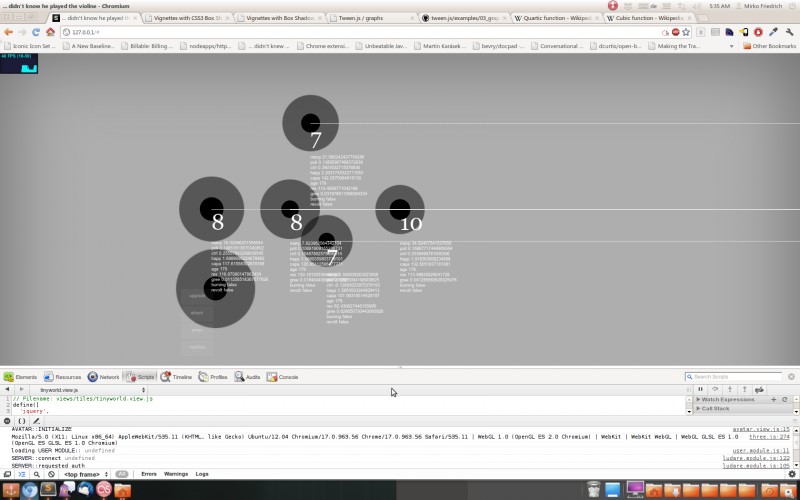Open the Timeline panel
Viewport: 800px width, 500px height.
[176, 377]
